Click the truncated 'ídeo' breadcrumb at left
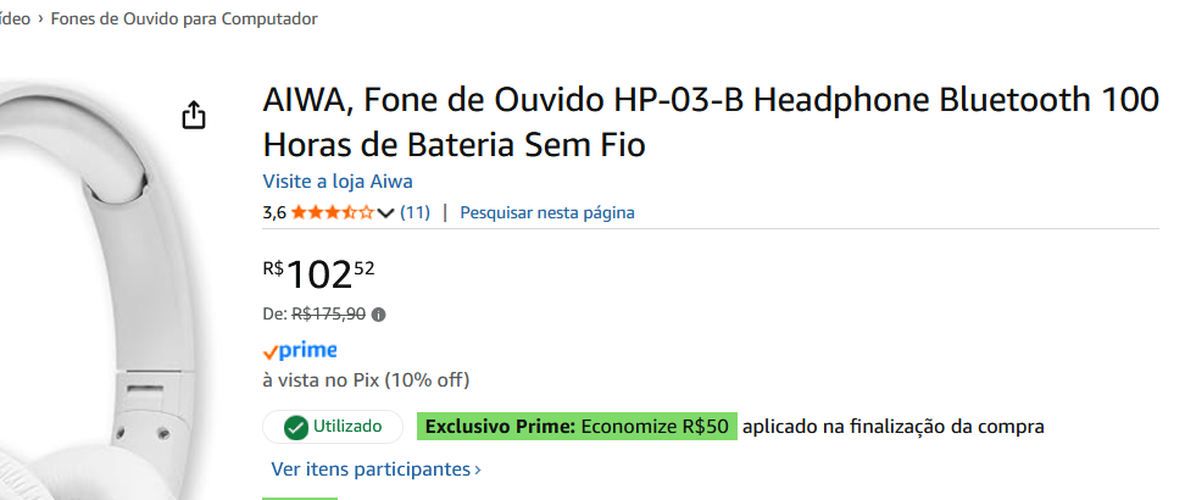Viewport: 1185px width, 500px height. tap(15, 19)
